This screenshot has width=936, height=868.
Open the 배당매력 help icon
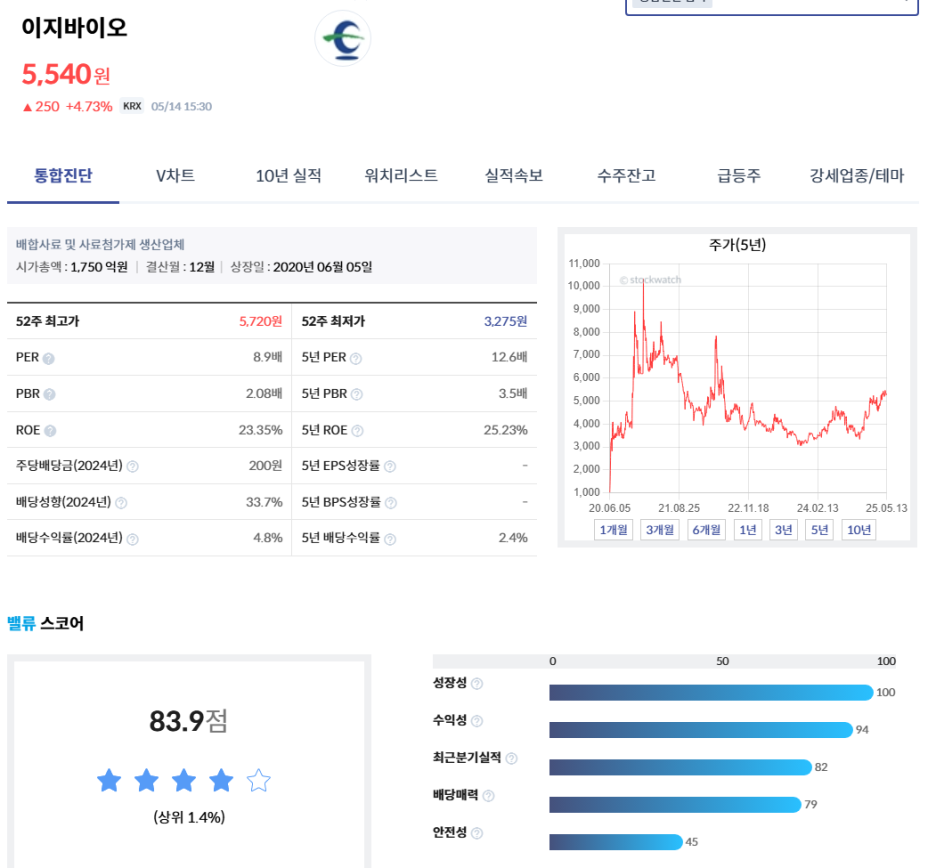pyautogui.click(x=488, y=796)
